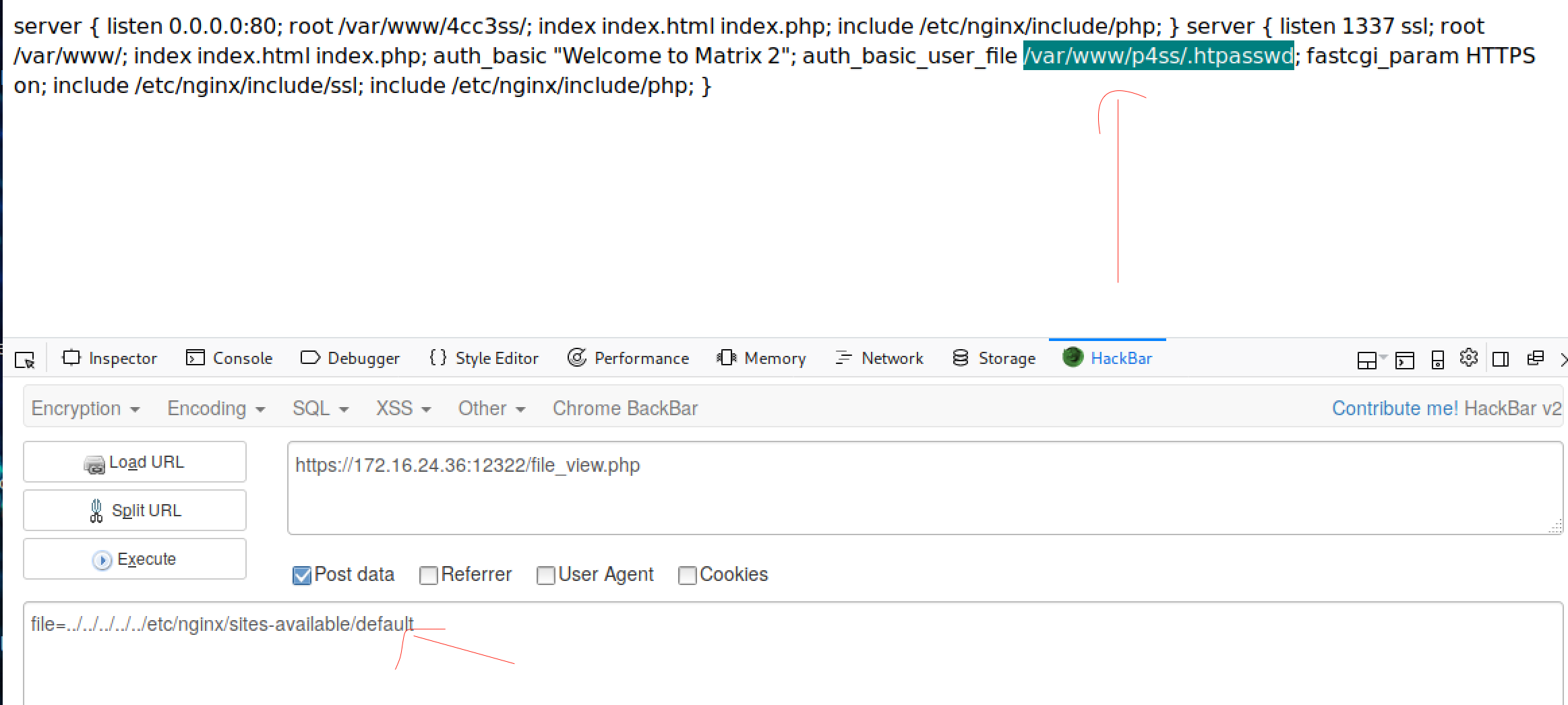Open the Storage tab
Screen dimensions: 1568x705
point(994,358)
